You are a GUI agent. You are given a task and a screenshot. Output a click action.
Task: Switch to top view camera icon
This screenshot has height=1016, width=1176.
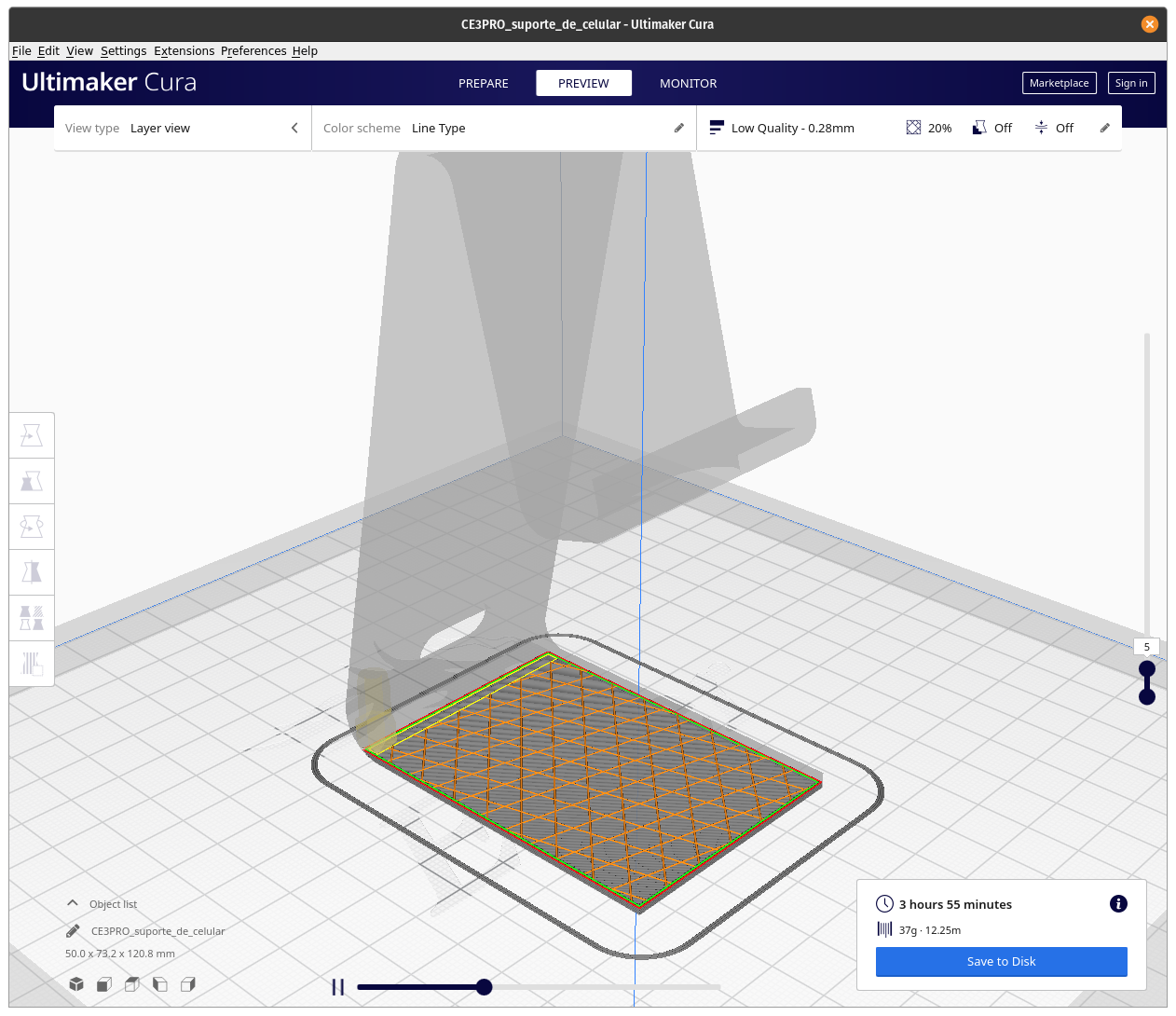(132, 984)
